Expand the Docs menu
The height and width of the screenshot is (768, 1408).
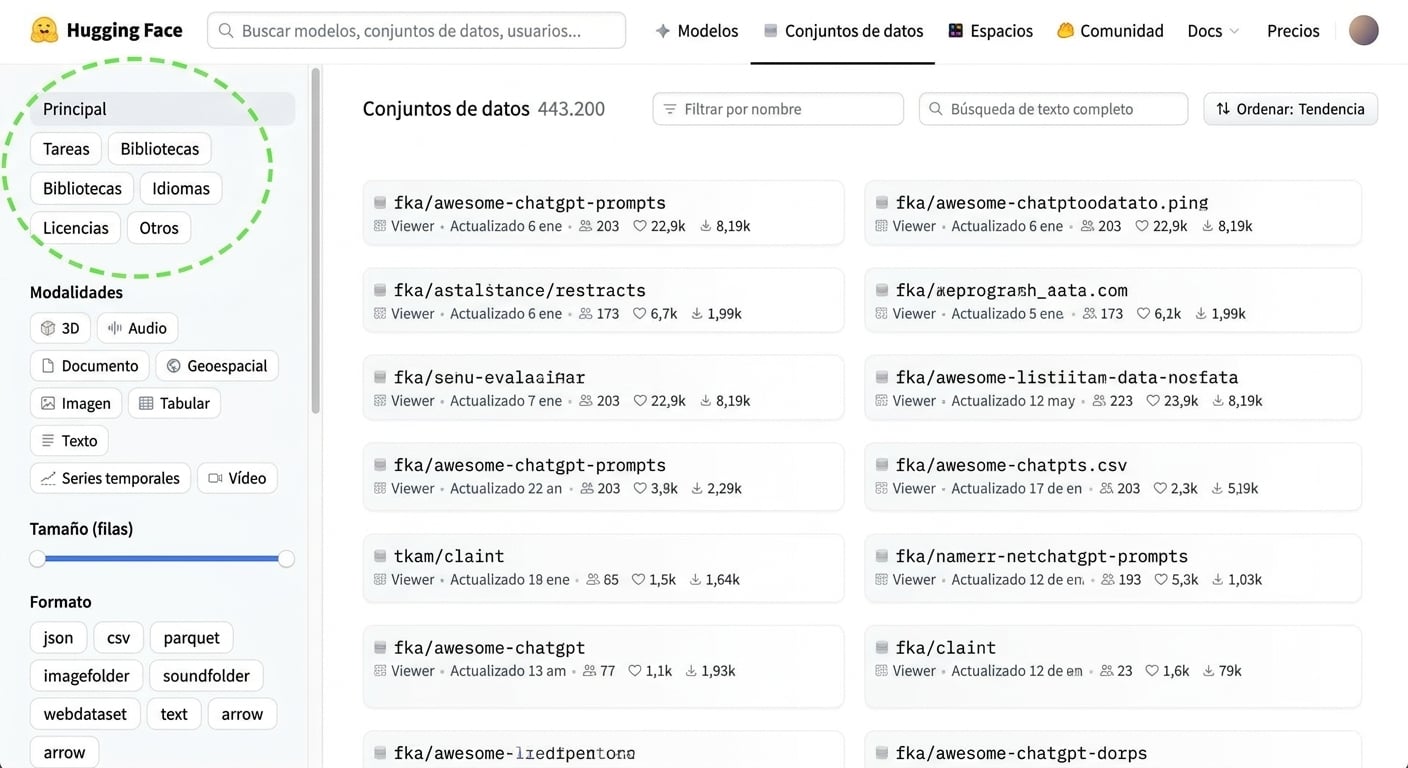pyautogui.click(x=1211, y=30)
